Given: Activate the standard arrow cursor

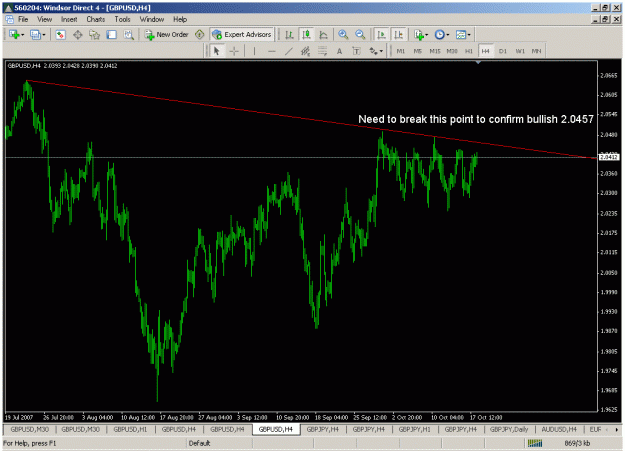Looking at the screenshot, I should pyautogui.click(x=216, y=51).
